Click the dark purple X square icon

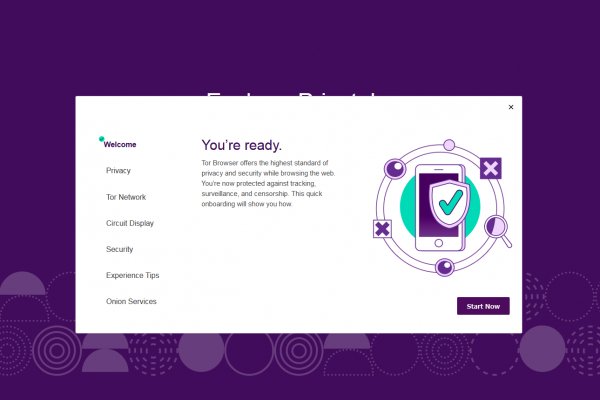tap(490, 168)
